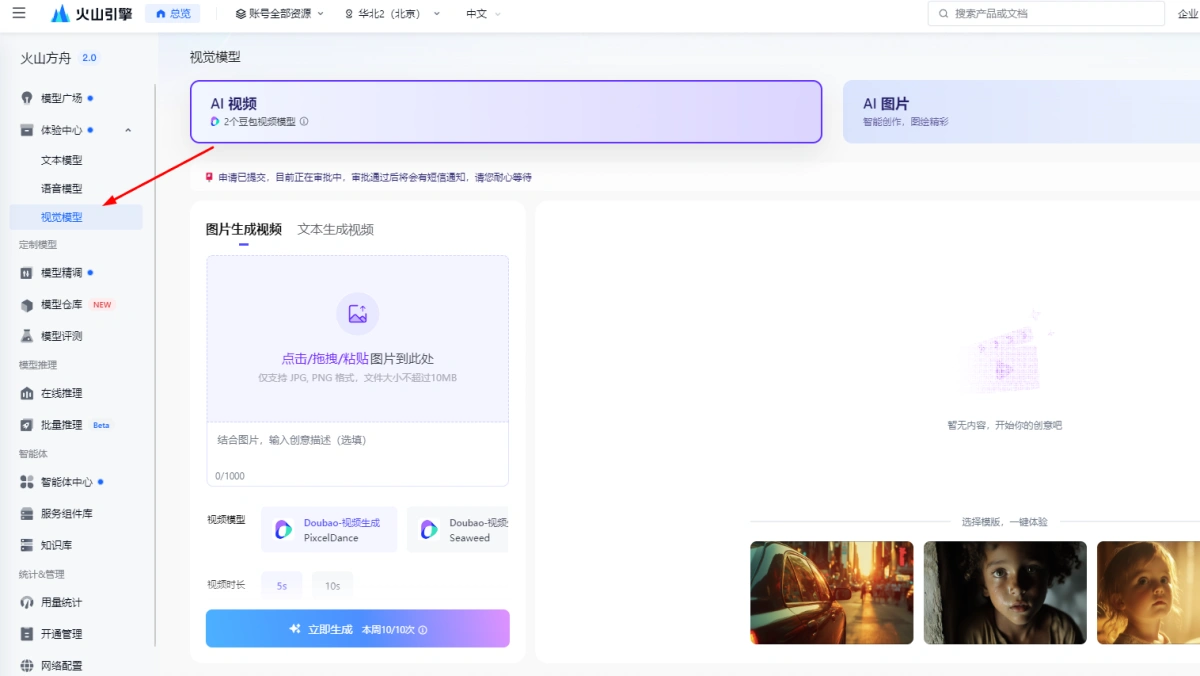1200x676 pixels.
Task: Click the approval notice flag icon
Action: (x=209, y=177)
